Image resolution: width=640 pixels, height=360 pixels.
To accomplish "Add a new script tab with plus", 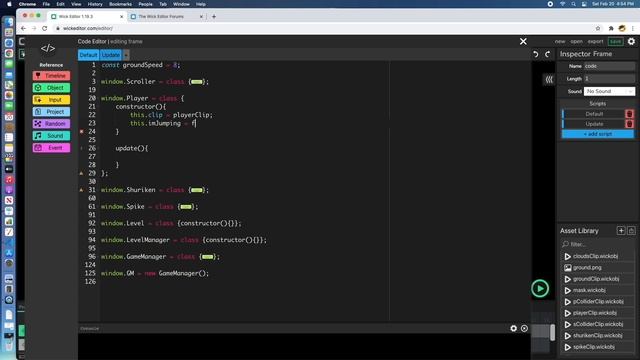I will (x=126, y=55).
